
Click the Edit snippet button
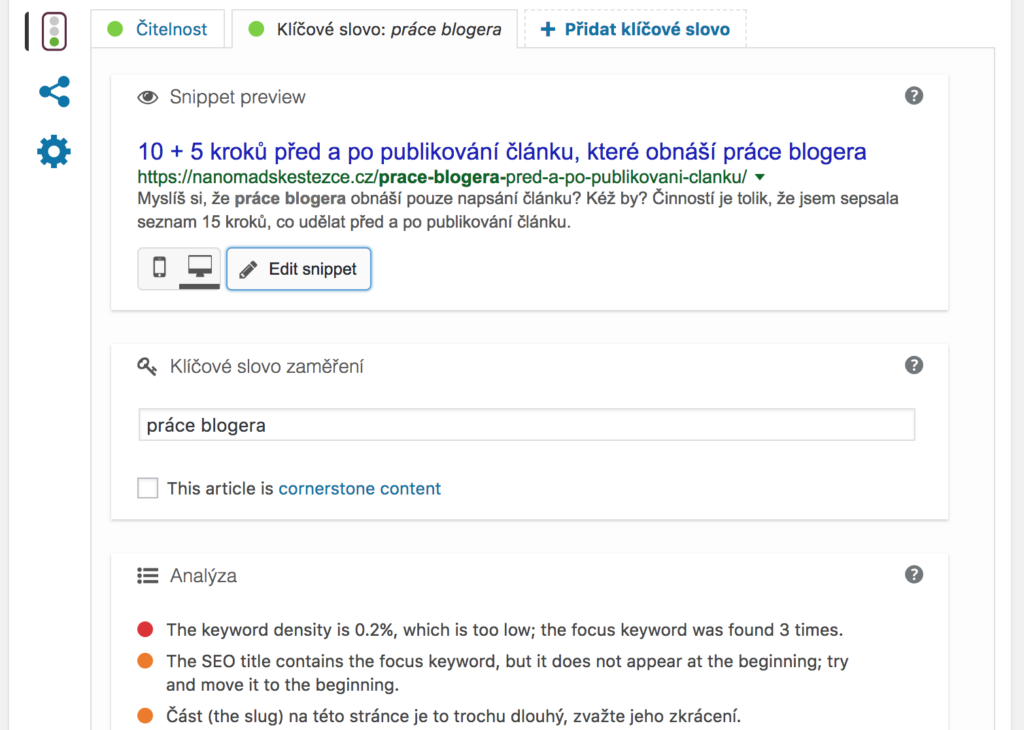(x=298, y=269)
